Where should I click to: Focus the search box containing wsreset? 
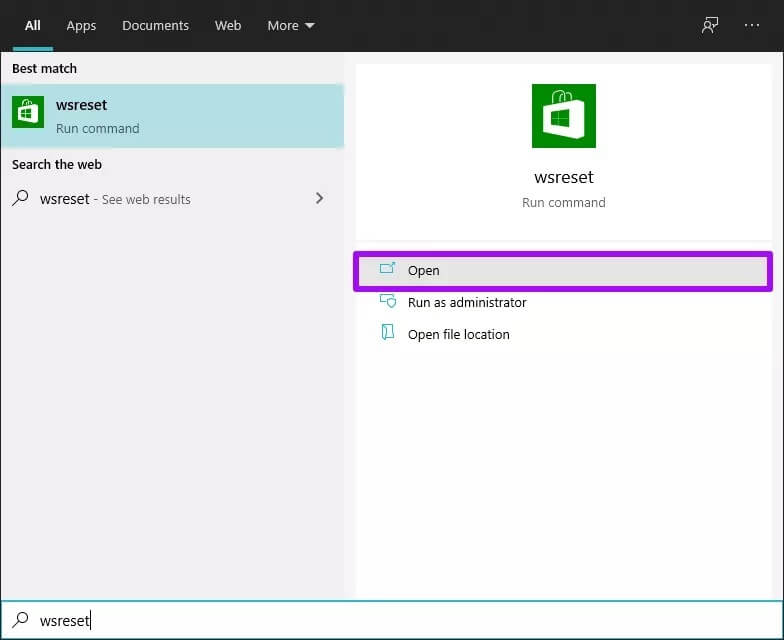coord(392,620)
